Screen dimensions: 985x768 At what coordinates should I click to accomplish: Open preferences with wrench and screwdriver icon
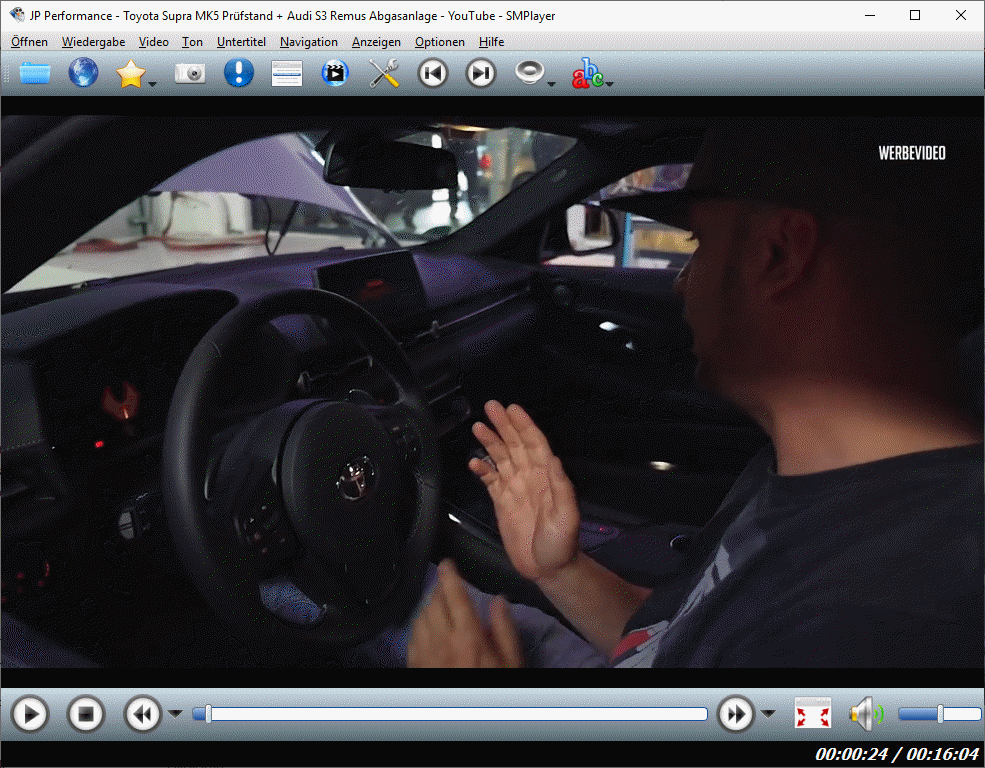[x=384, y=73]
